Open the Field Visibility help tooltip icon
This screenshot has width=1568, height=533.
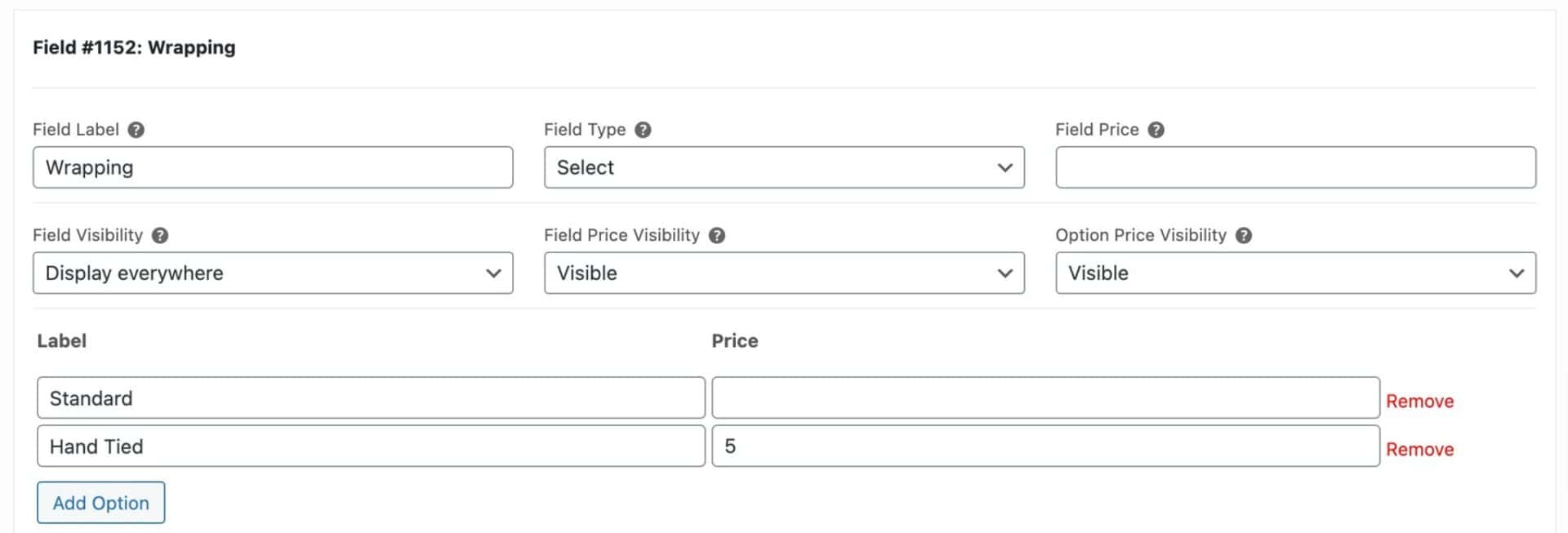click(x=160, y=235)
